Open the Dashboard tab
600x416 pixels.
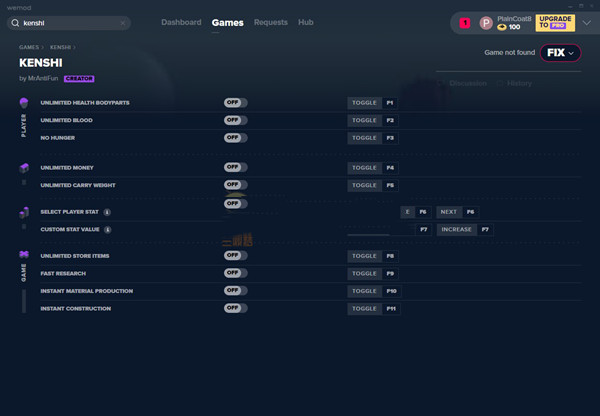(181, 22)
